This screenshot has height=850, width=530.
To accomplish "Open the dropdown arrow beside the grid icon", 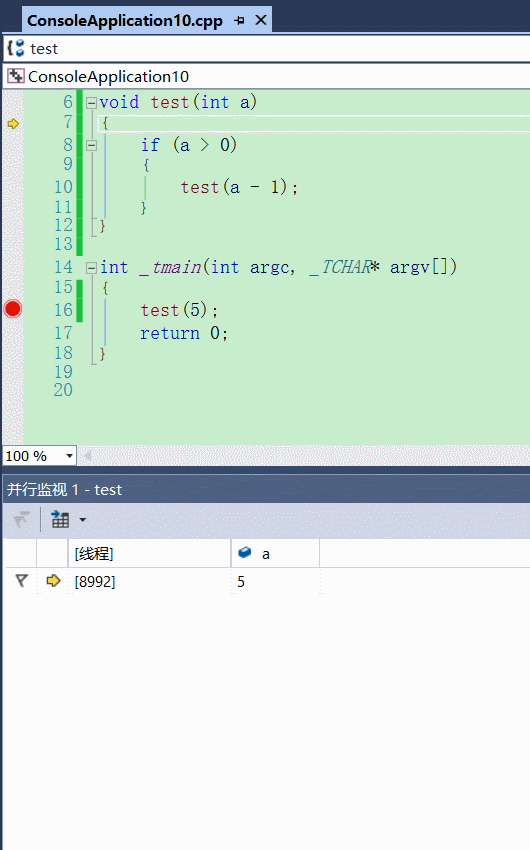I will pyautogui.click(x=82, y=519).
